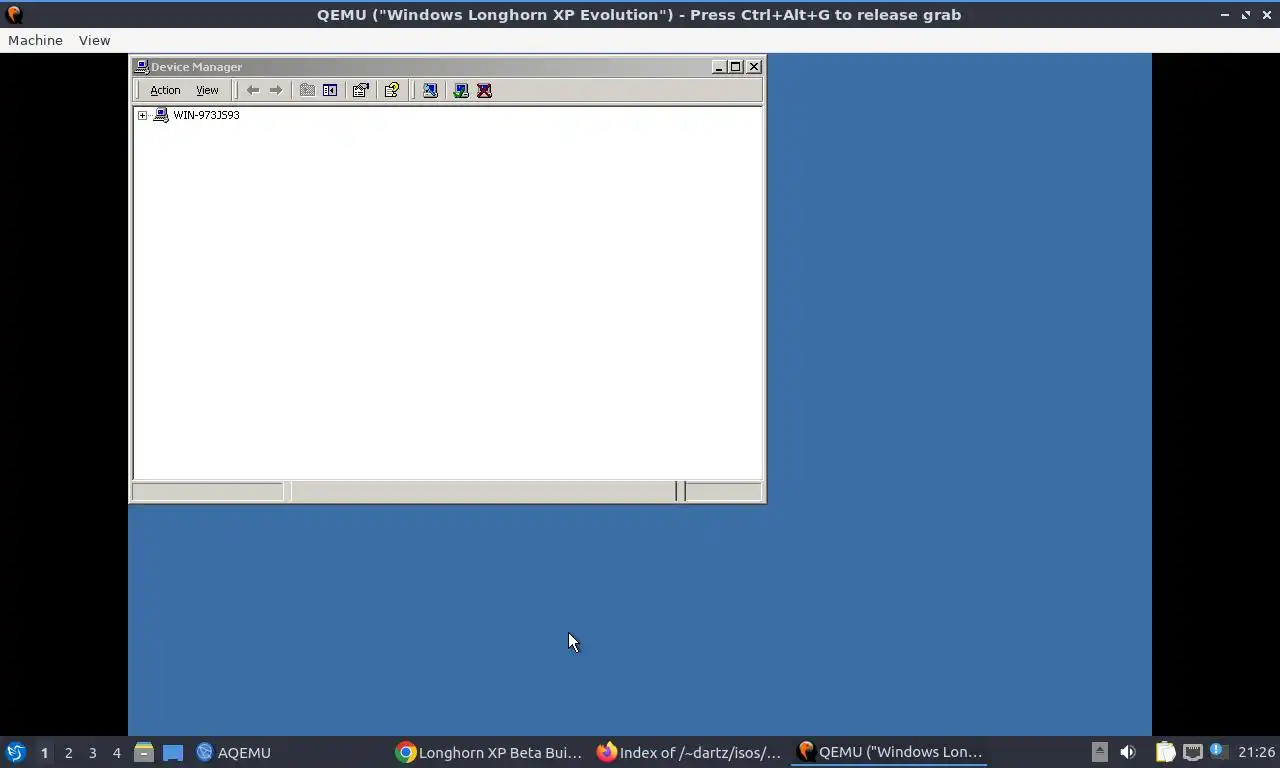
Task: Toggle the Show/Hide console tree icon
Action: (330, 90)
